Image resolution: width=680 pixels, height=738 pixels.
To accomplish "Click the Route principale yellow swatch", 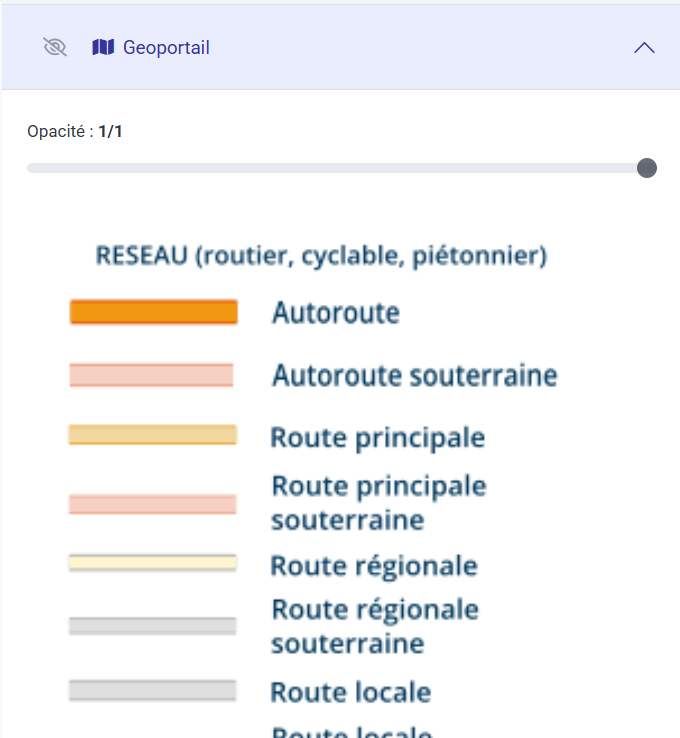I will 152,435.
